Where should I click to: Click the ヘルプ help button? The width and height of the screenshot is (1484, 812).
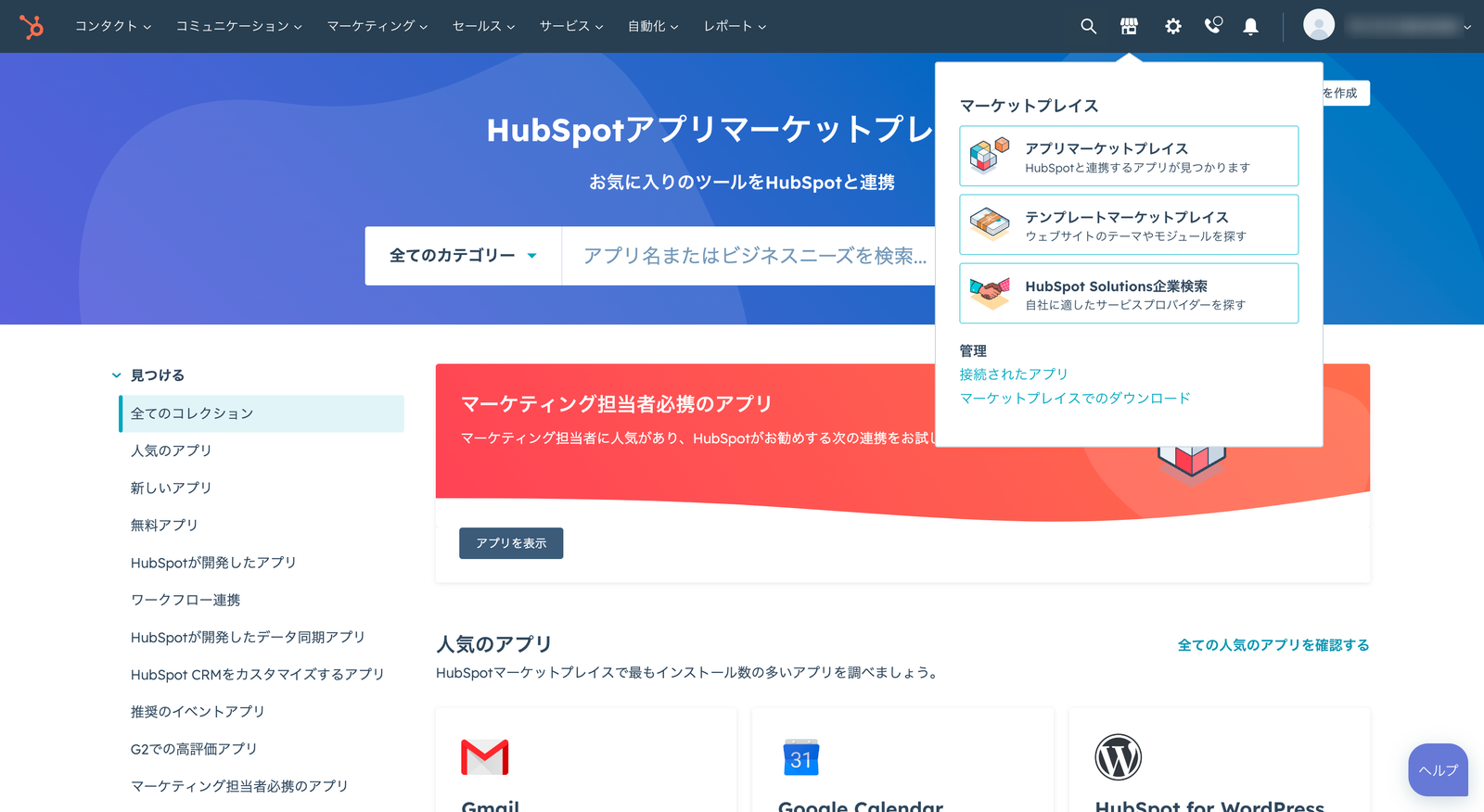[1438, 769]
